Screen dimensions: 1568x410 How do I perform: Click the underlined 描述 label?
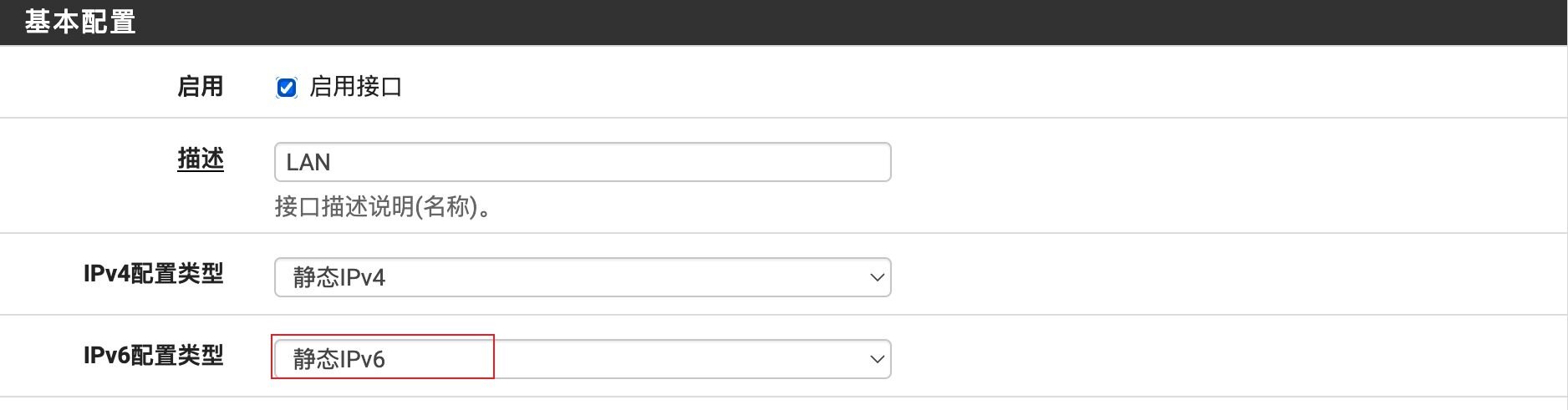point(200,159)
